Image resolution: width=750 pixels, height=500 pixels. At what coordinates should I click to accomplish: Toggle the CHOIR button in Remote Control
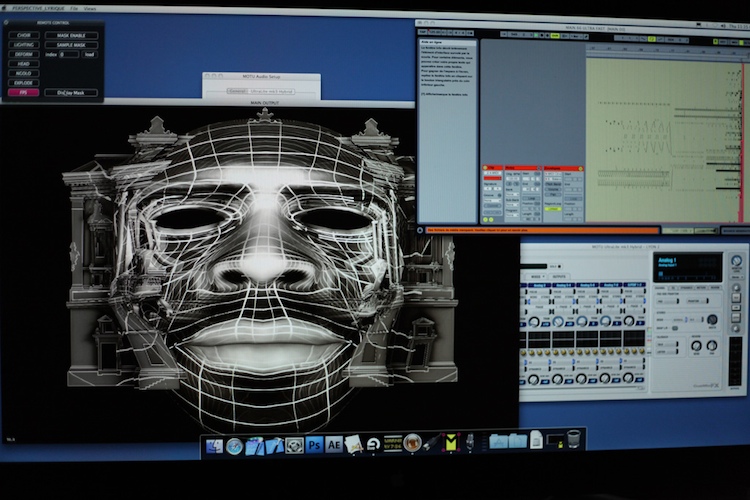coord(22,35)
